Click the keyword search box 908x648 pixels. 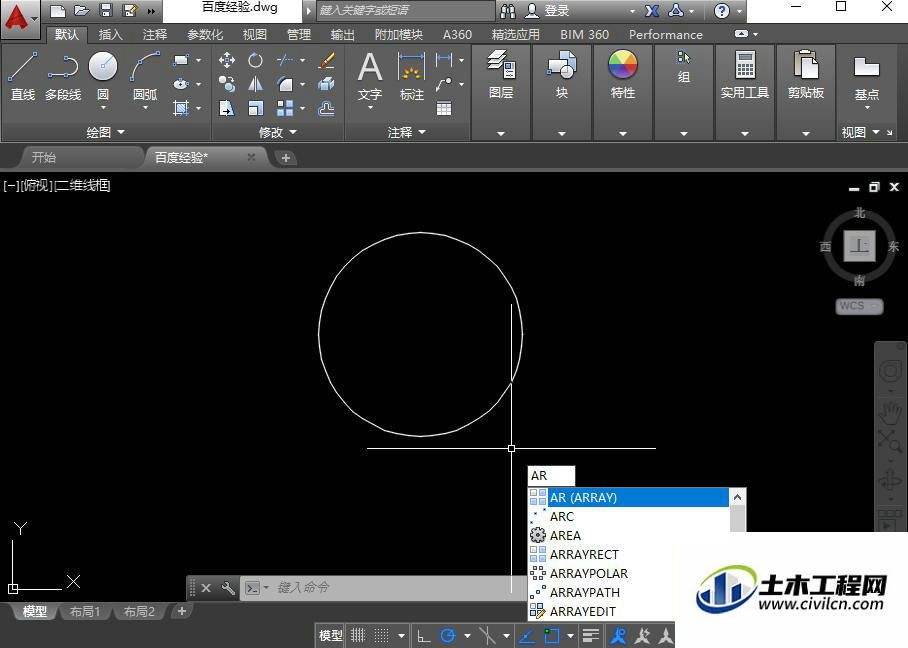pos(406,10)
